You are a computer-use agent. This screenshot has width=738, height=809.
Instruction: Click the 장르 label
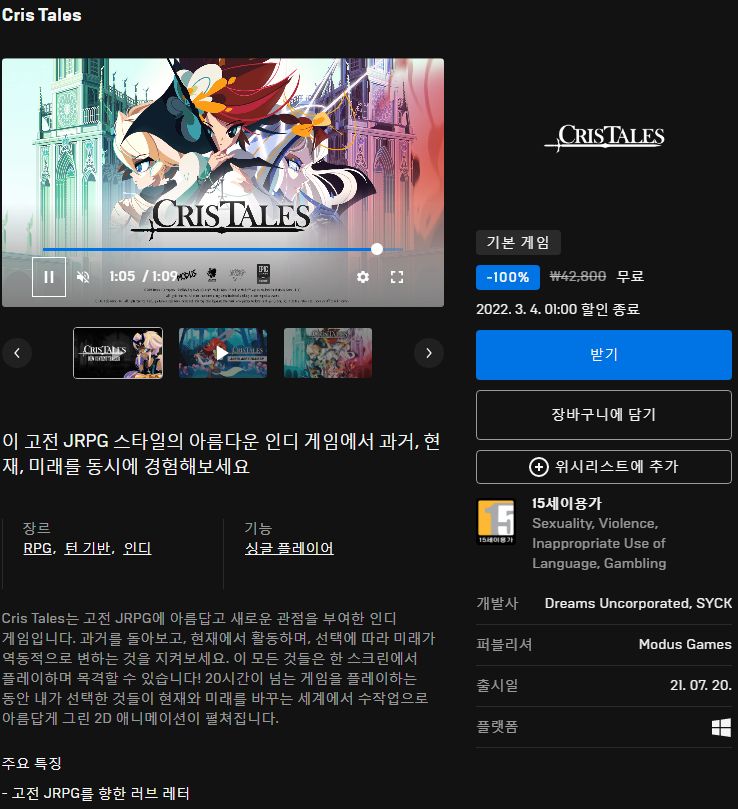click(x=37, y=528)
